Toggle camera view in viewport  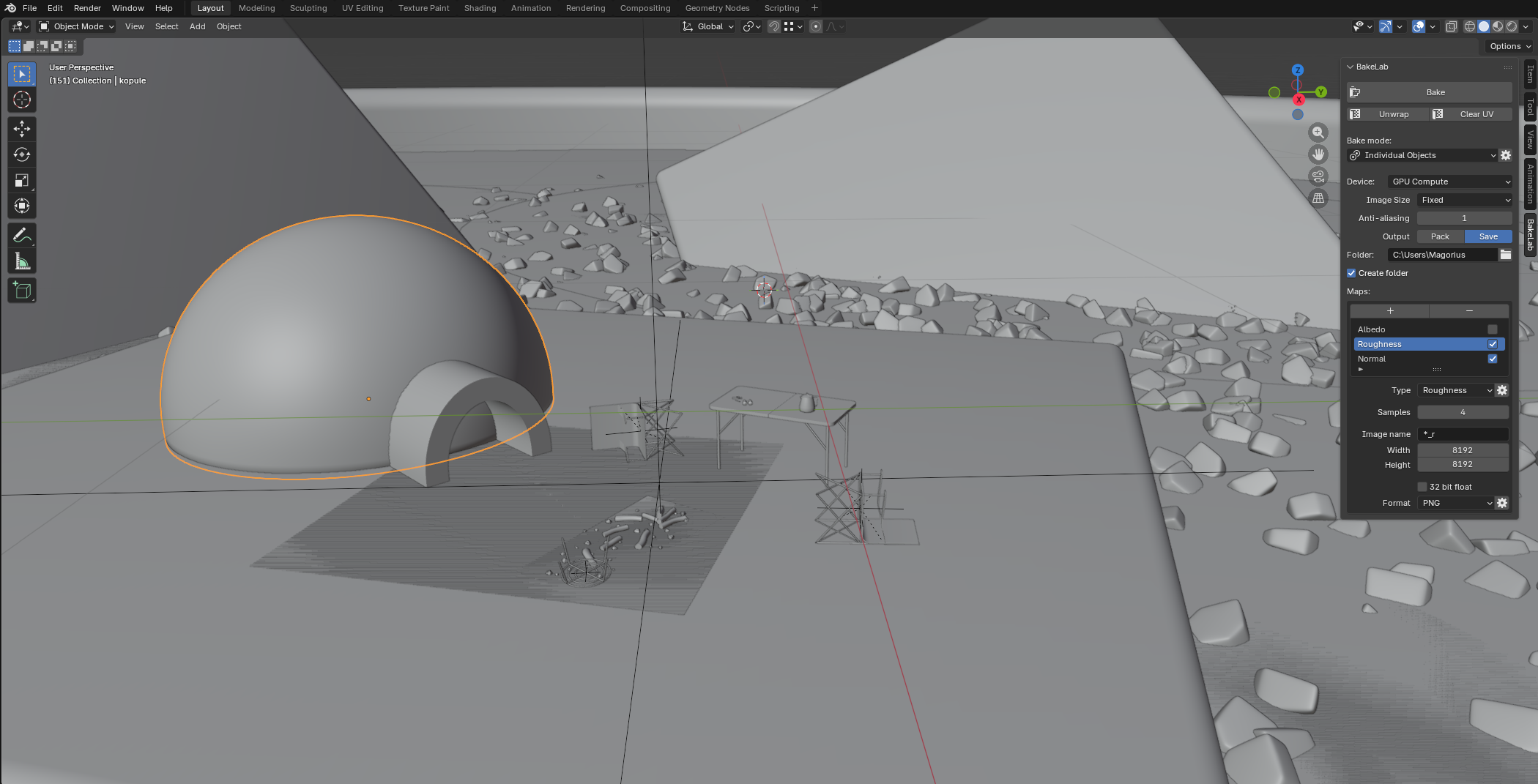point(1318,176)
